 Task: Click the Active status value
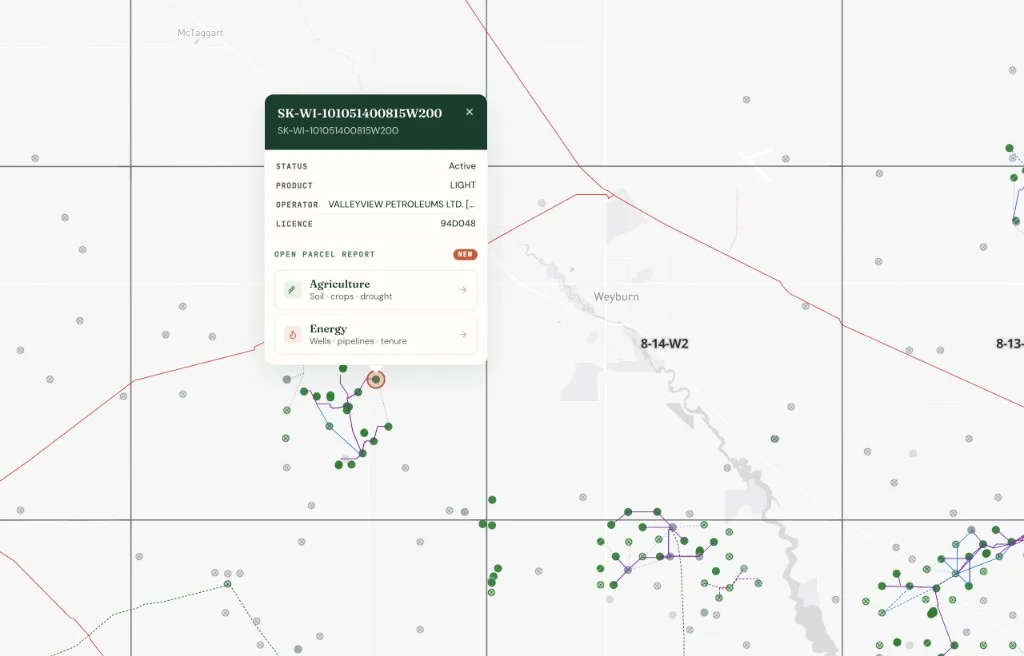(462, 166)
